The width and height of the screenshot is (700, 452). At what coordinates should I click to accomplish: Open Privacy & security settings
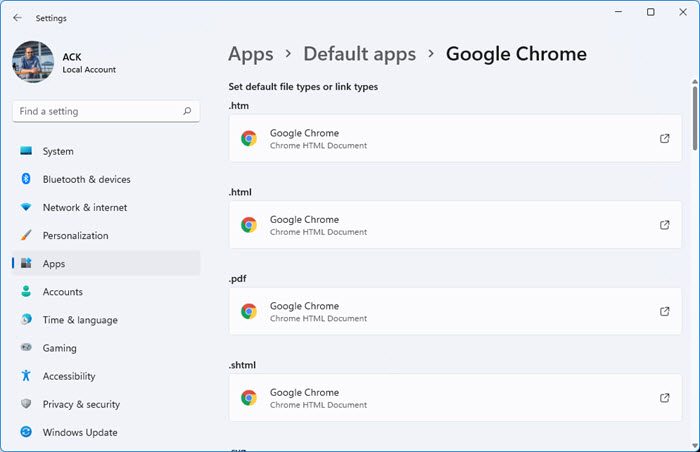point(81,405)
